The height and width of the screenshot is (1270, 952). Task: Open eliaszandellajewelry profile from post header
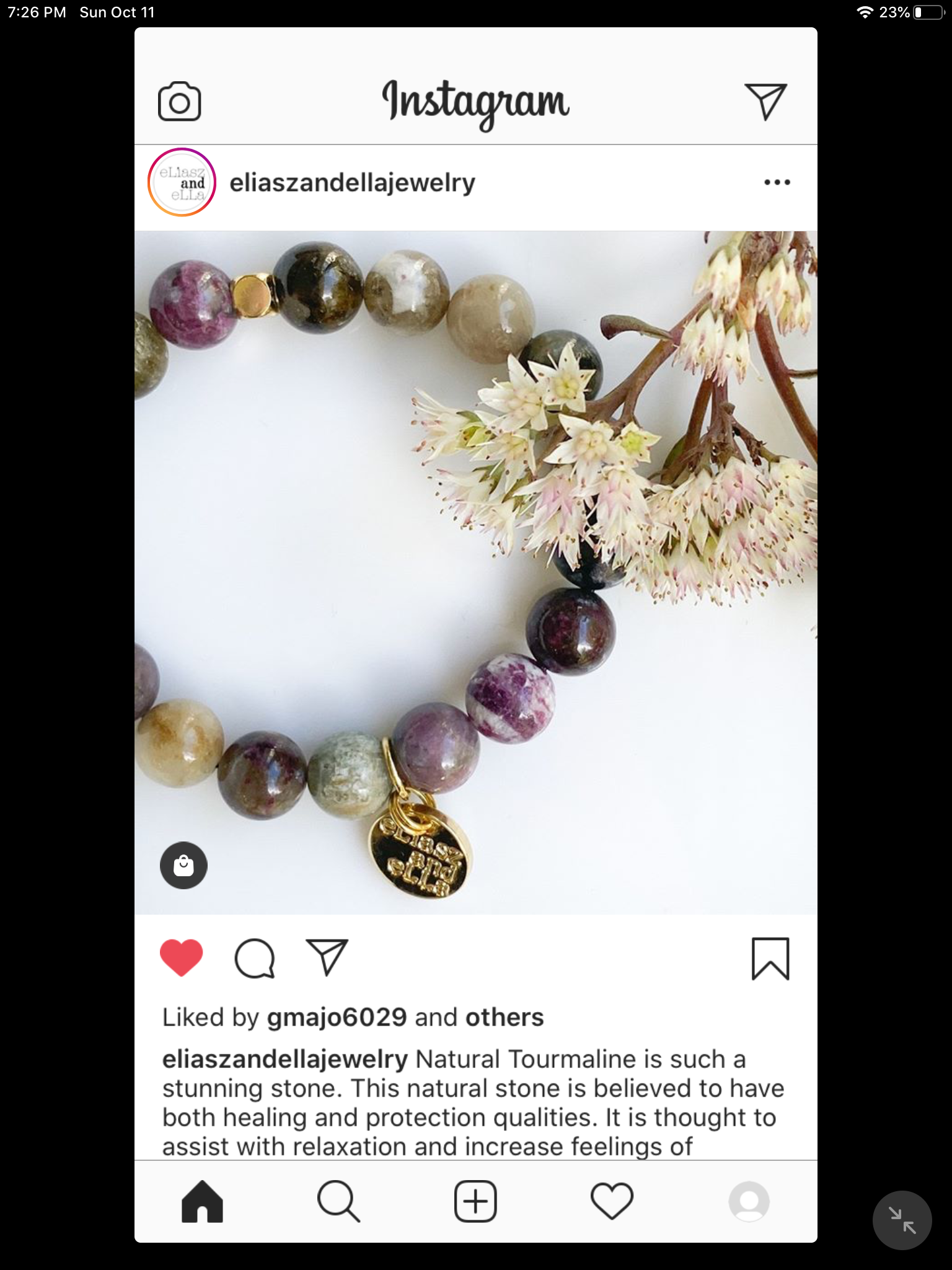click(x=352, y=183)
